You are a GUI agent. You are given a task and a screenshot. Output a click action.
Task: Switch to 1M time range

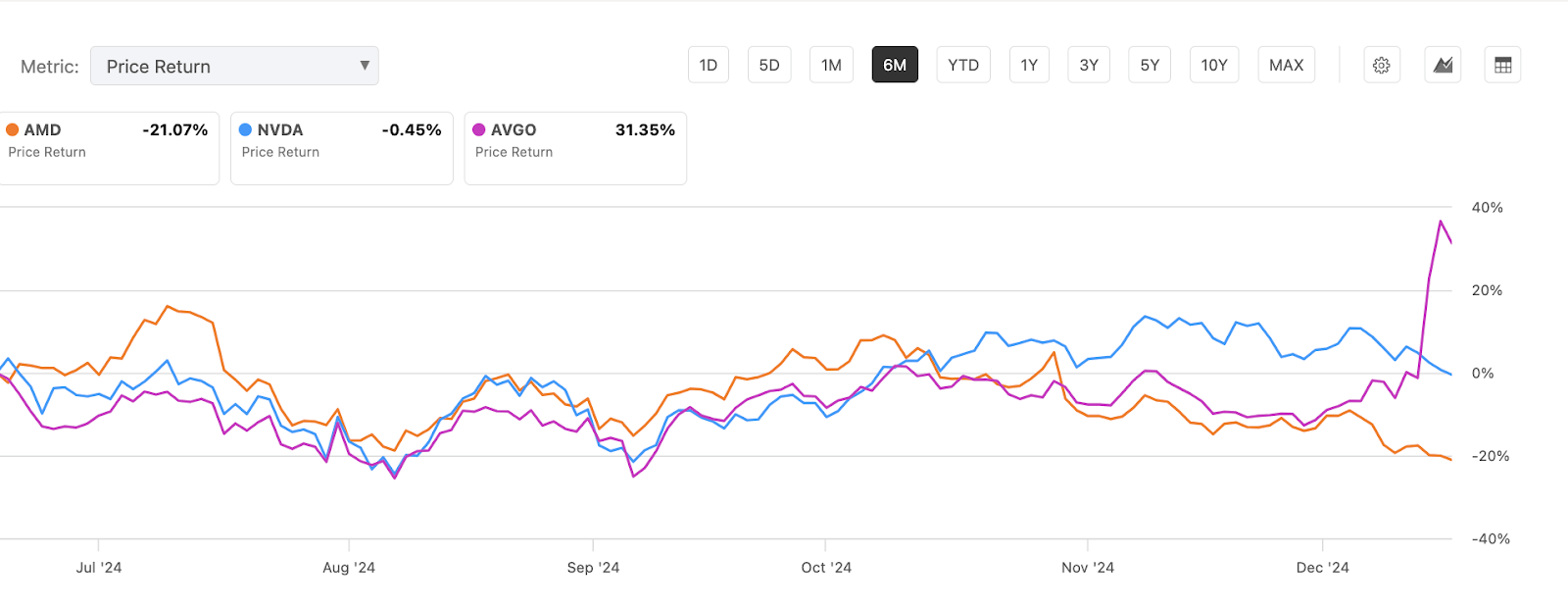831,66
